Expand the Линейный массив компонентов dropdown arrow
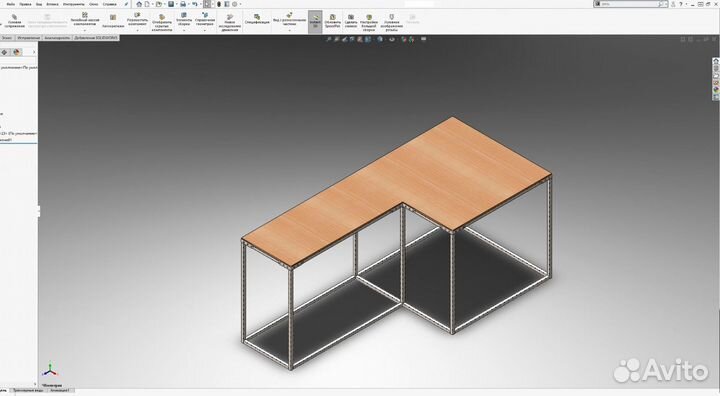Screen dimensions: 720x396 click(85, 30)
